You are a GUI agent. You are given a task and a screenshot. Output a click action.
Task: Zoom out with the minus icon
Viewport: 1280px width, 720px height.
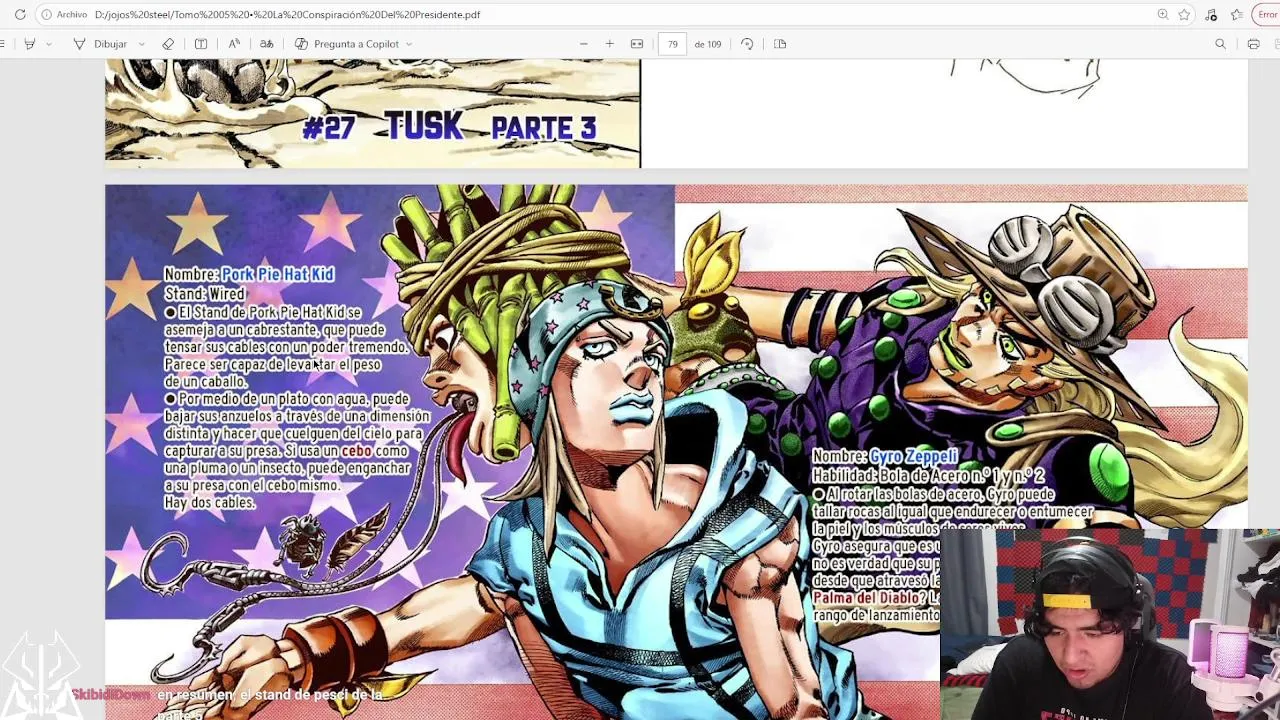pyautogui.click(x=584, y=44)
